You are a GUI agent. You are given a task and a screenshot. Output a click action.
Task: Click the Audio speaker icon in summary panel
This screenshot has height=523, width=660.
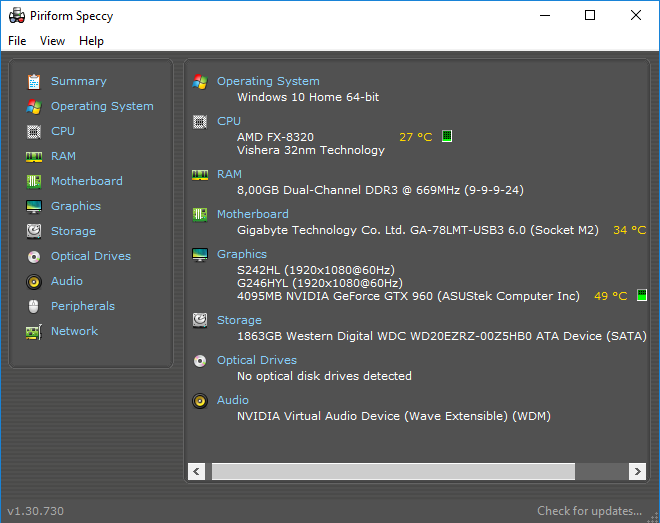(x=200, y=401)
